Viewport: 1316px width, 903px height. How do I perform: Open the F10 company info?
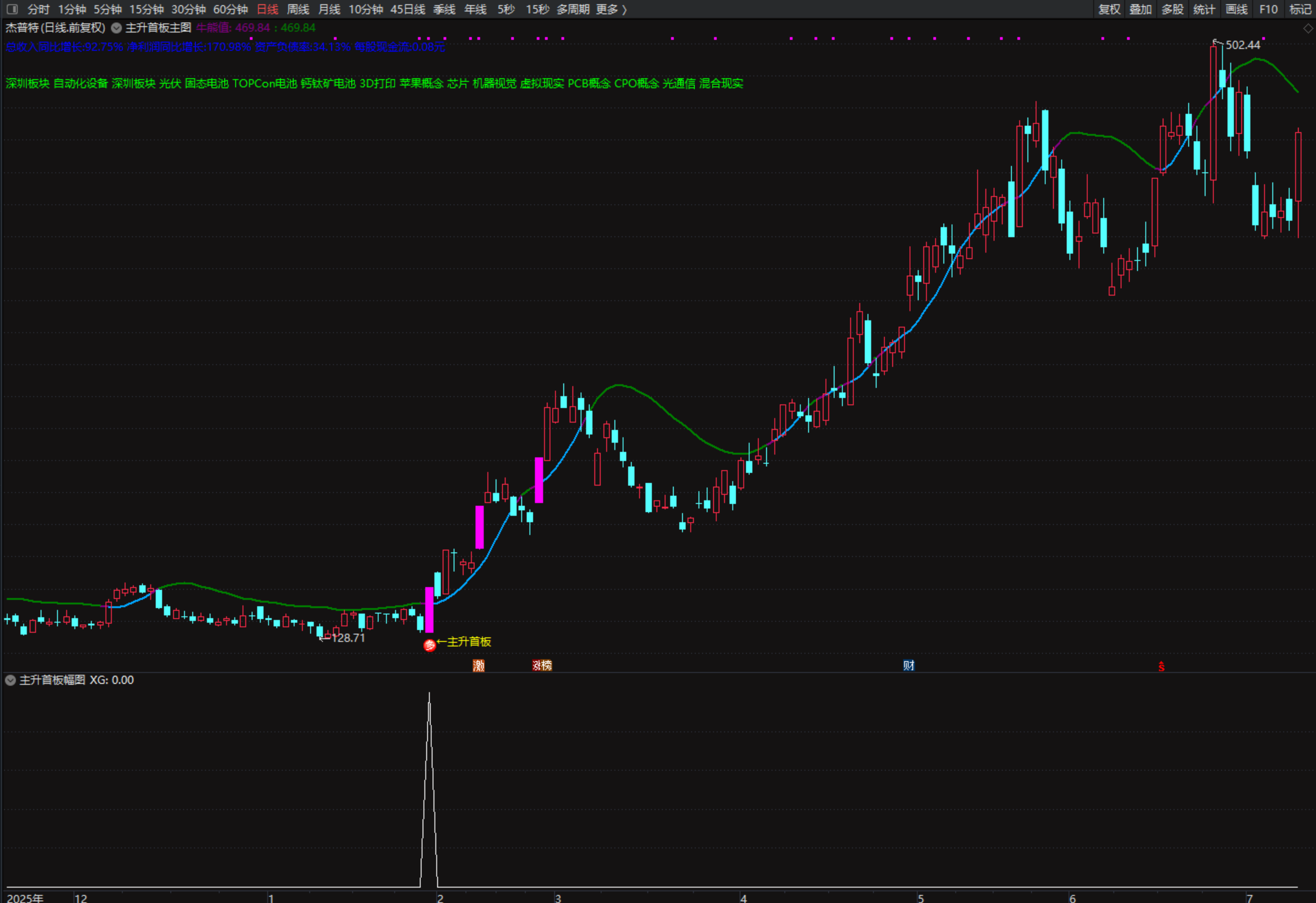(x=1268, y=9)
